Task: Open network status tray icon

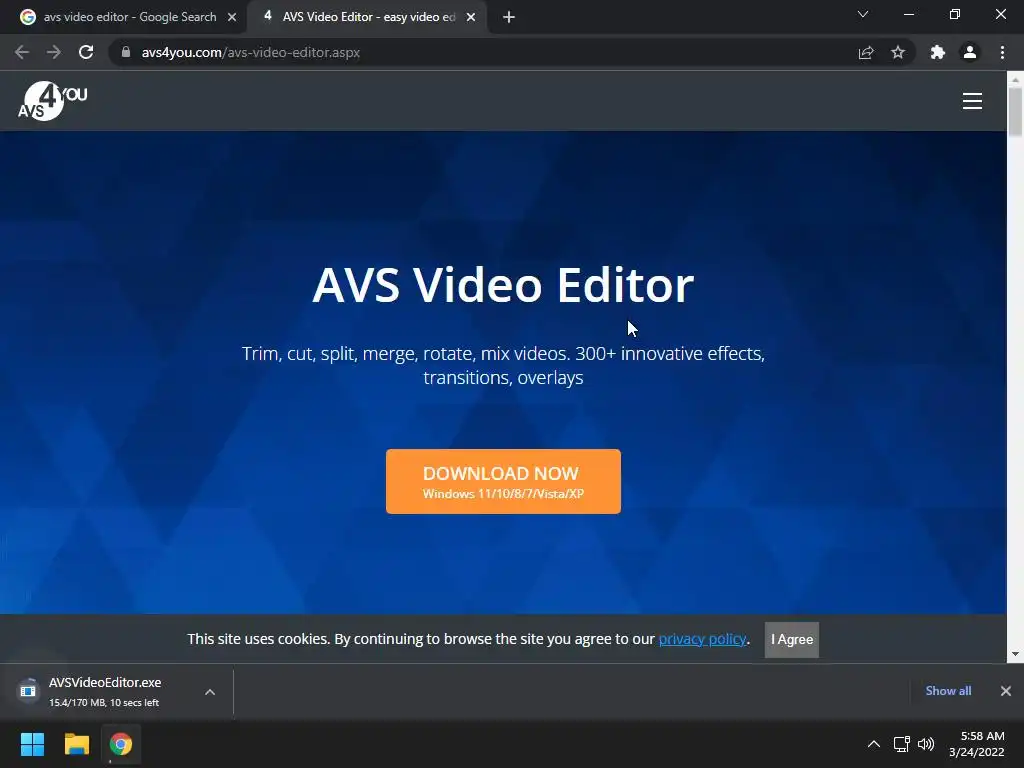Action: tap(901, 744)
